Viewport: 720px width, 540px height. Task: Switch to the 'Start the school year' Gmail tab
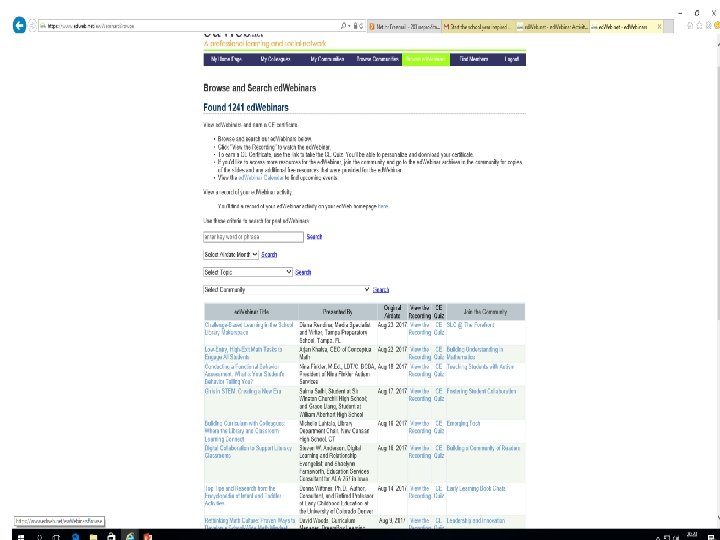(x=478, y=27)
